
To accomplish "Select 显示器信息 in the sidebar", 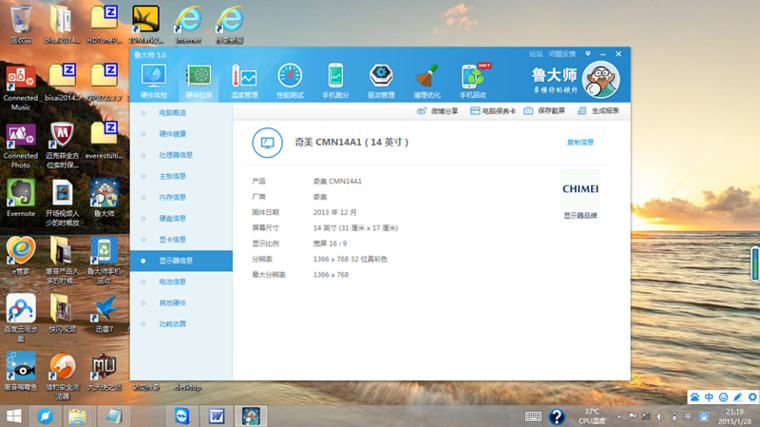I will (181, 261).
